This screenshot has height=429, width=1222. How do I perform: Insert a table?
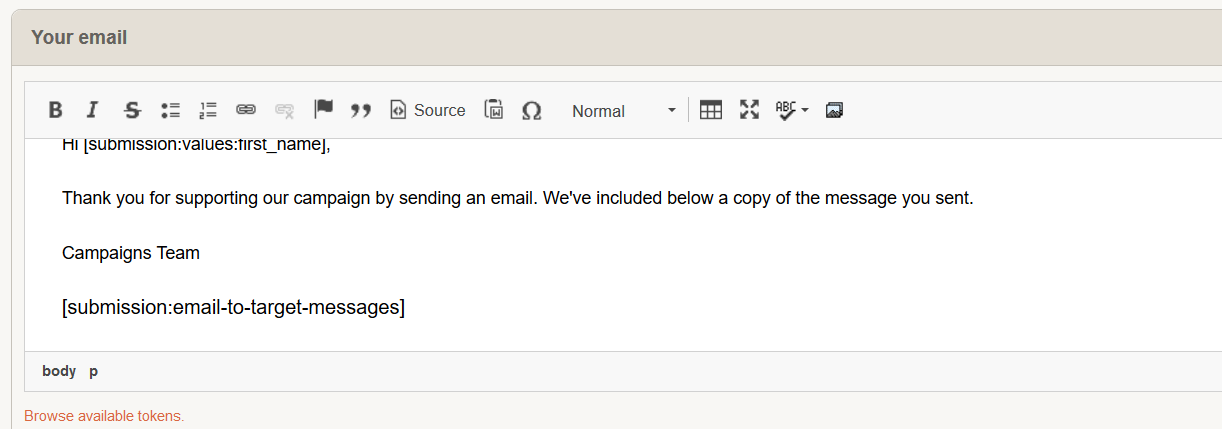point(711,110)
